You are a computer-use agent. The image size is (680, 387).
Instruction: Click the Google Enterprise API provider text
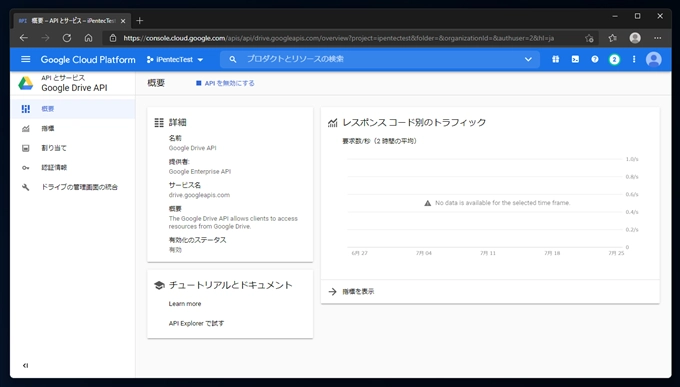199,172
